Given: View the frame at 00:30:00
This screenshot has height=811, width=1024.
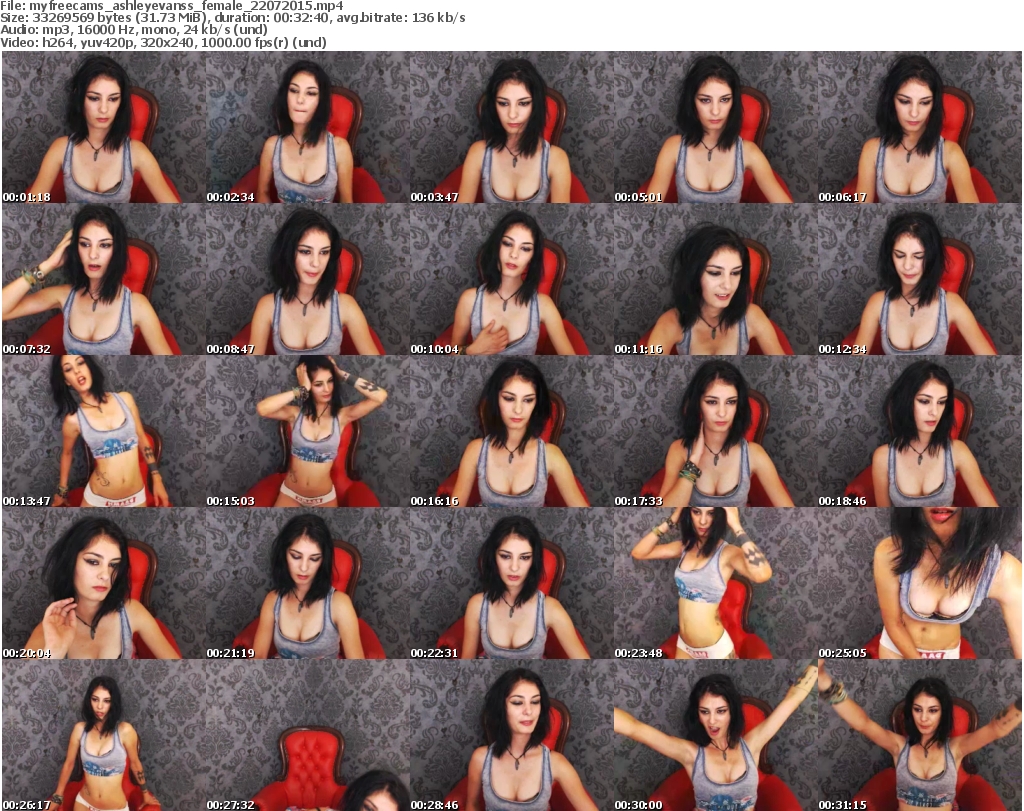Looking at the screenshot, I should (x=716, y=735).
